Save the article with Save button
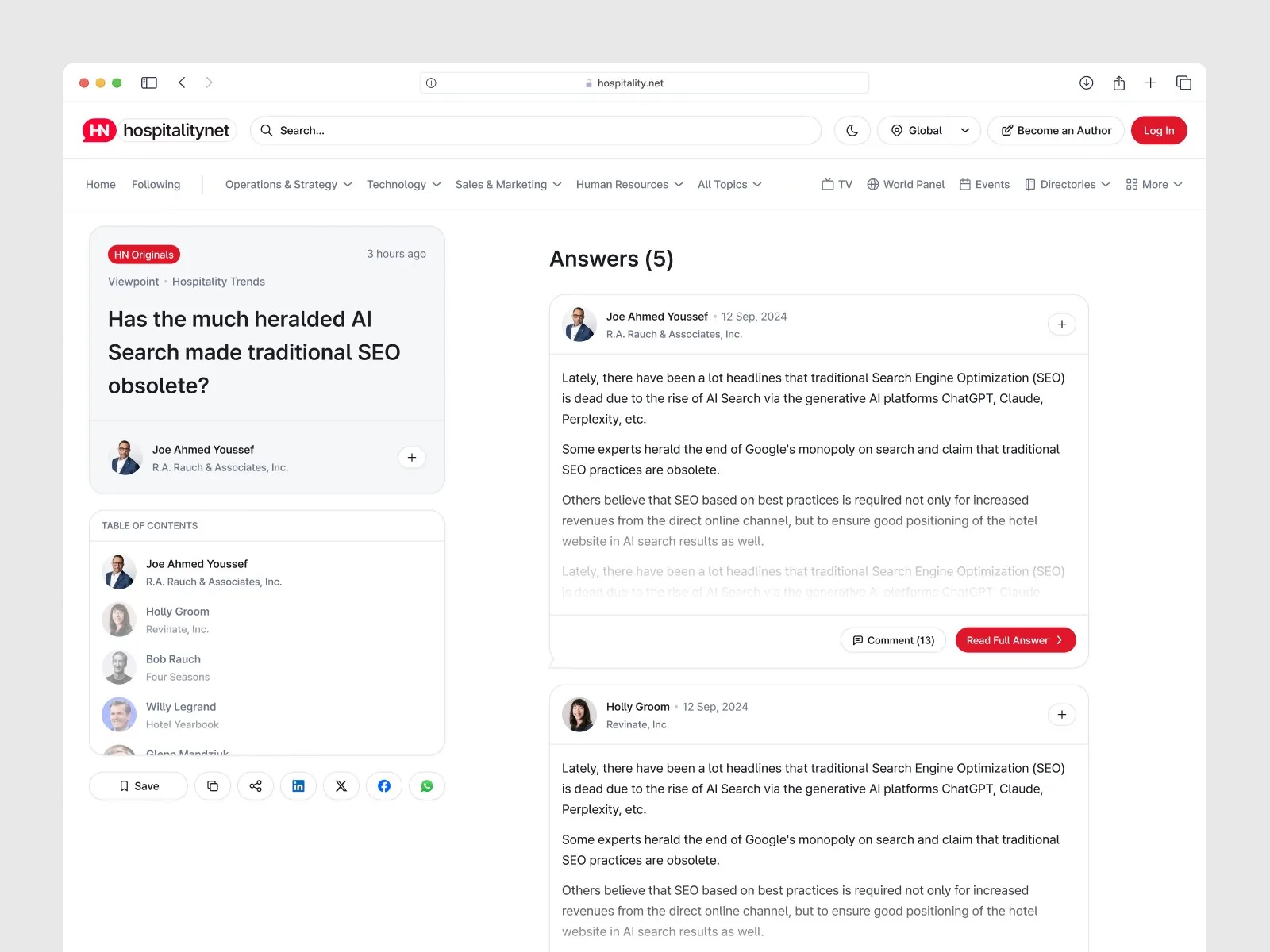 139,786
